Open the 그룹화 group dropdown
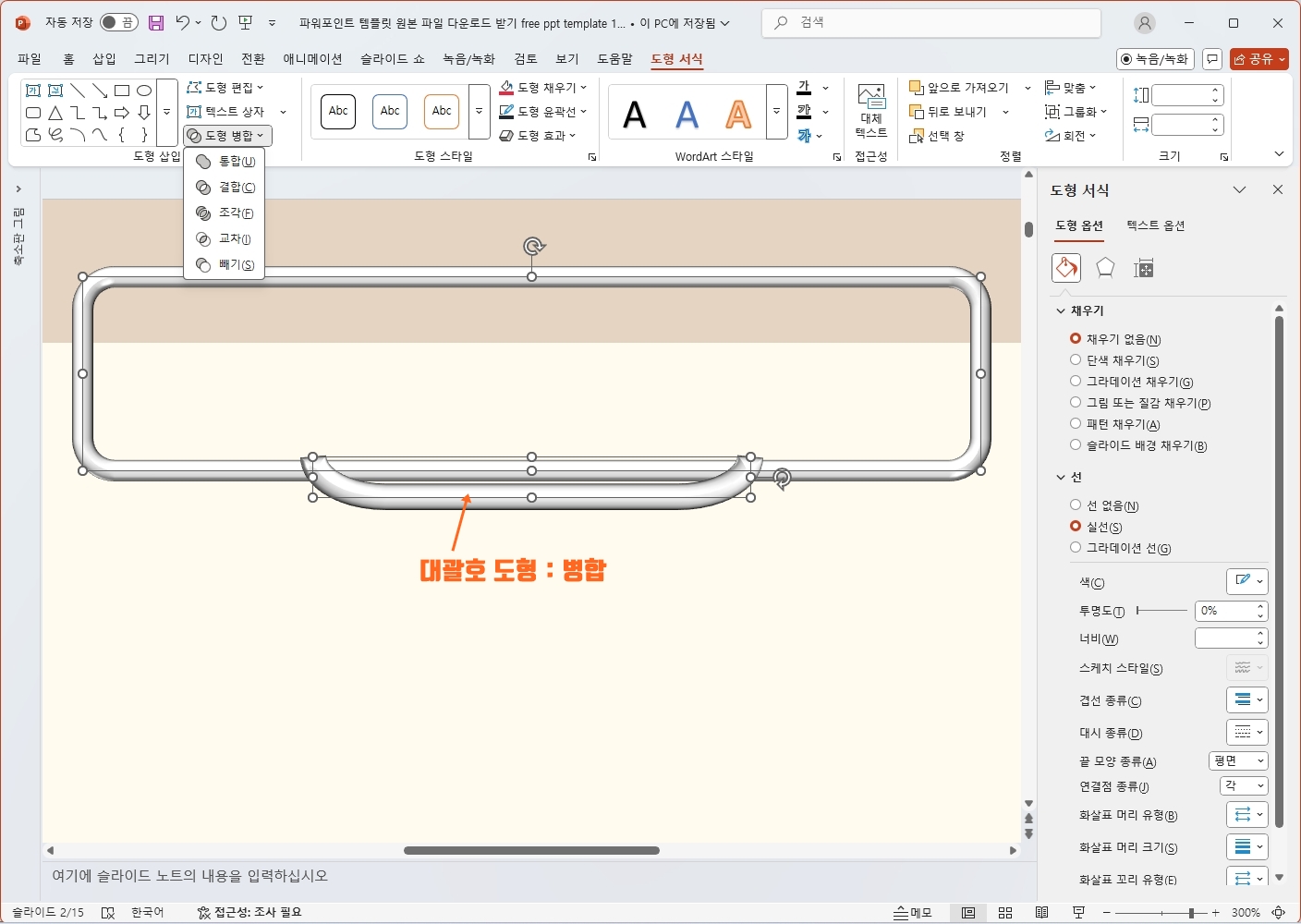Image resolution: width=1301 pixels, height=924 pixels. point(1076,112)
